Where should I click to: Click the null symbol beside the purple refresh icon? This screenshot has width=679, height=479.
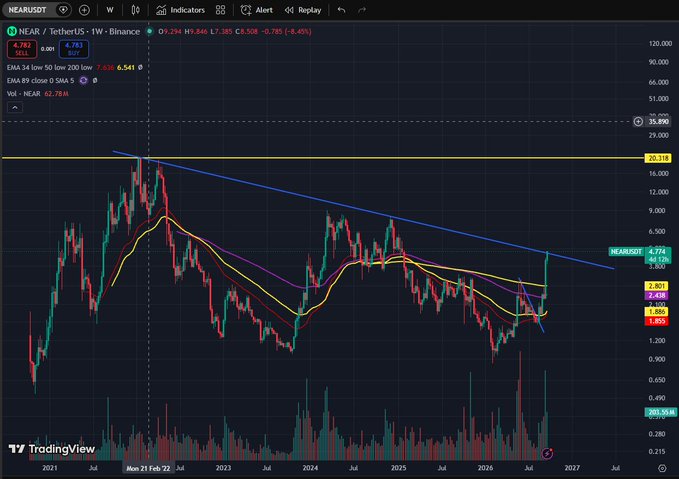95,81
